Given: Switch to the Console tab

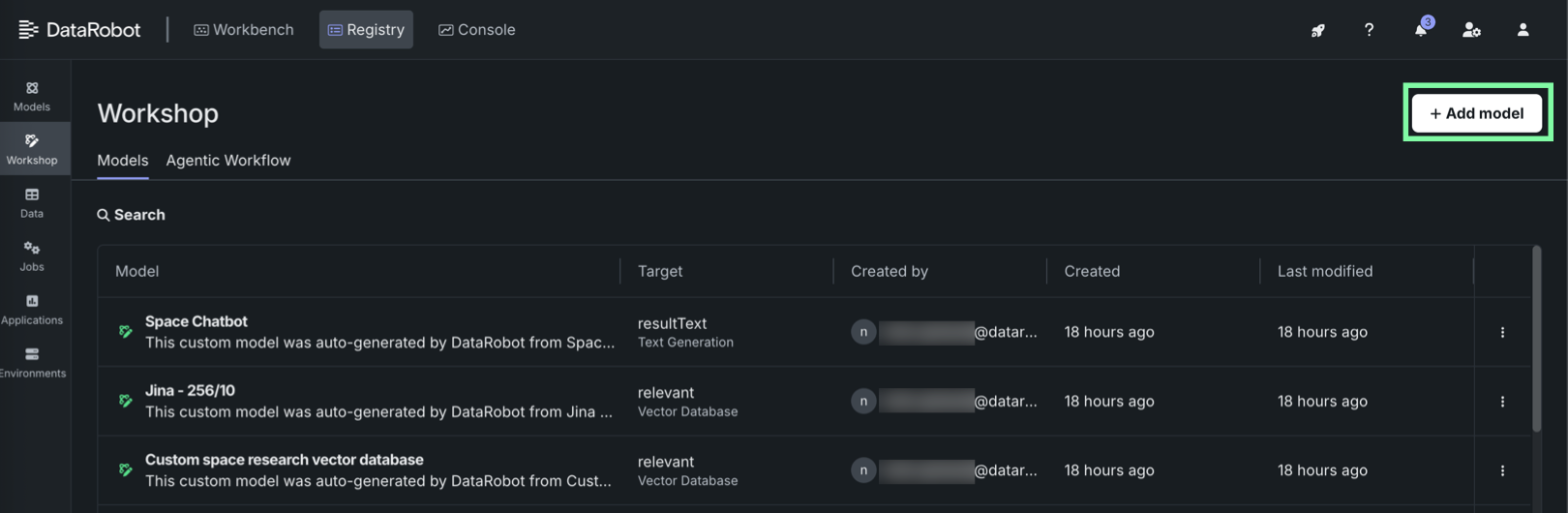Looking at the screenshot, I should pyautogui.click(x=476, y=30).
